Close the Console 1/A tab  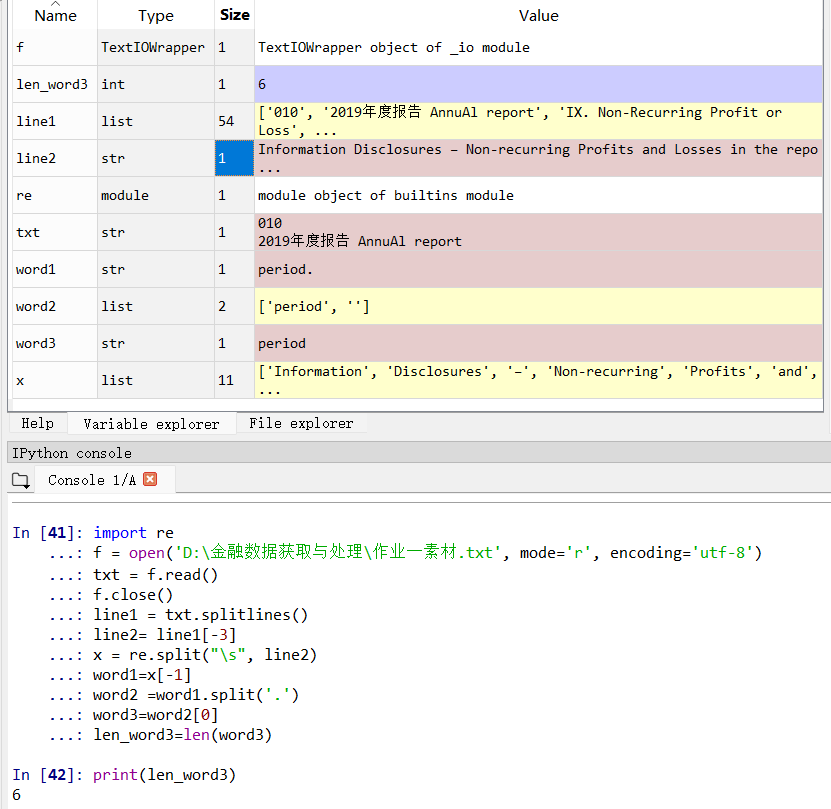pos(151,479)
